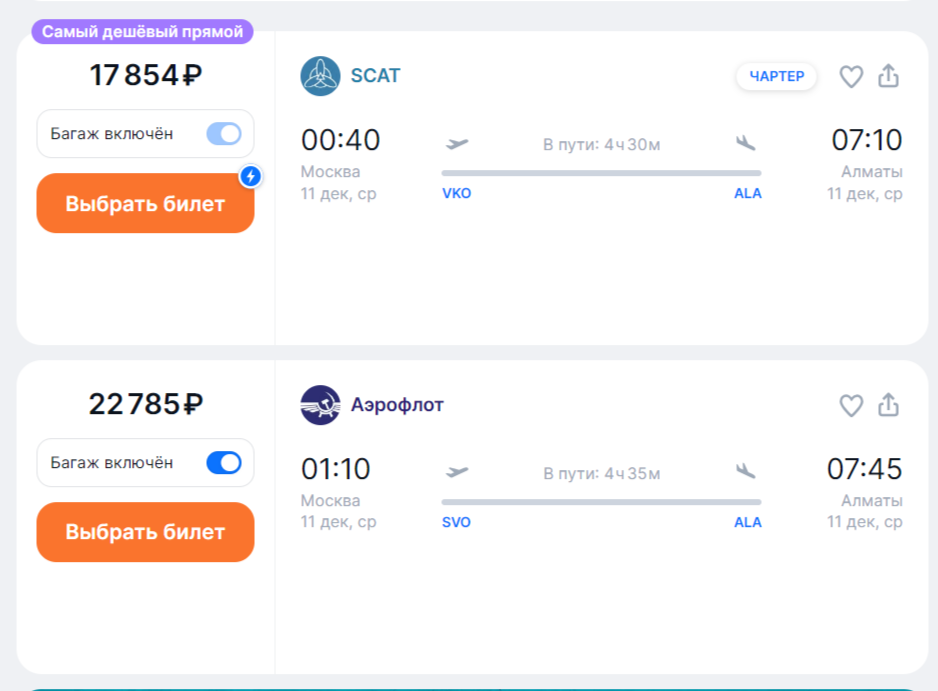
Task: Toggle baggage included for 22 785₽ ticket
Action: coord(224,463)
